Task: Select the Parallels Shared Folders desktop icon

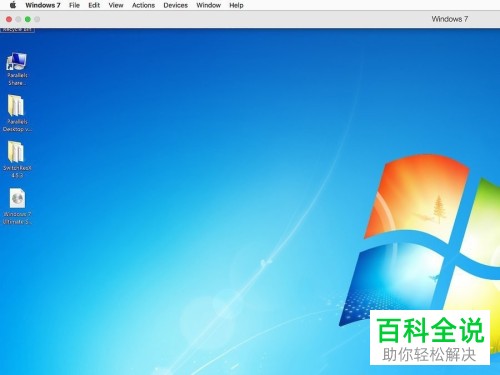Action: tap(17, 69)
